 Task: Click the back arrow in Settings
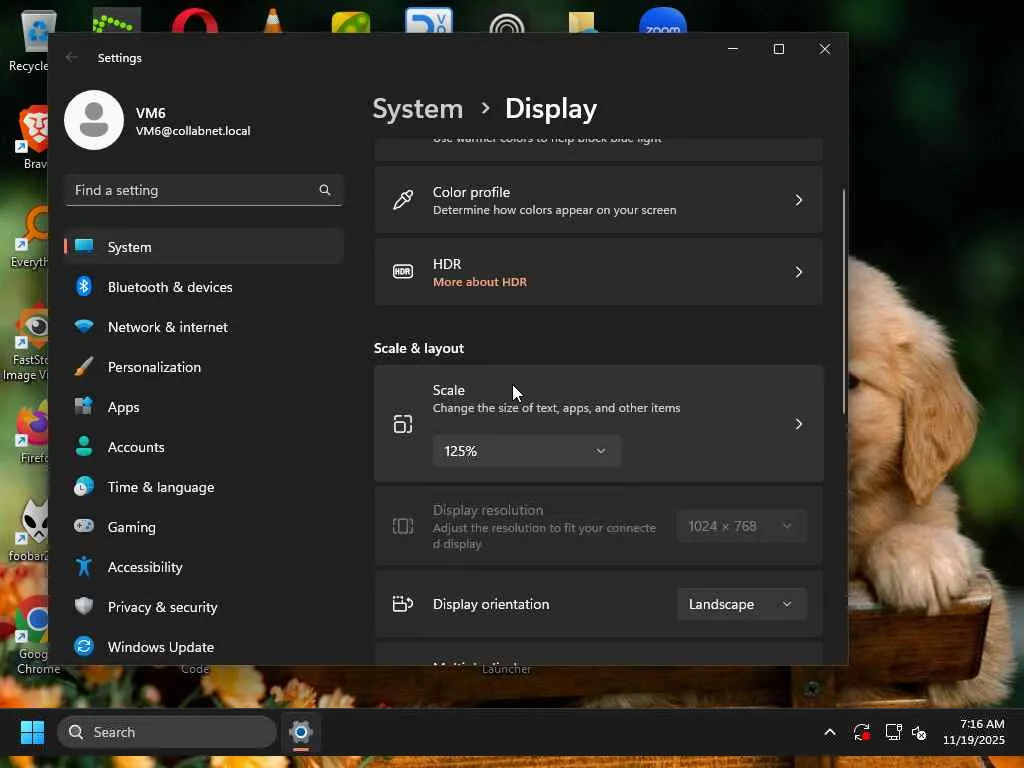pyautogui.click(x=71, y=57)
